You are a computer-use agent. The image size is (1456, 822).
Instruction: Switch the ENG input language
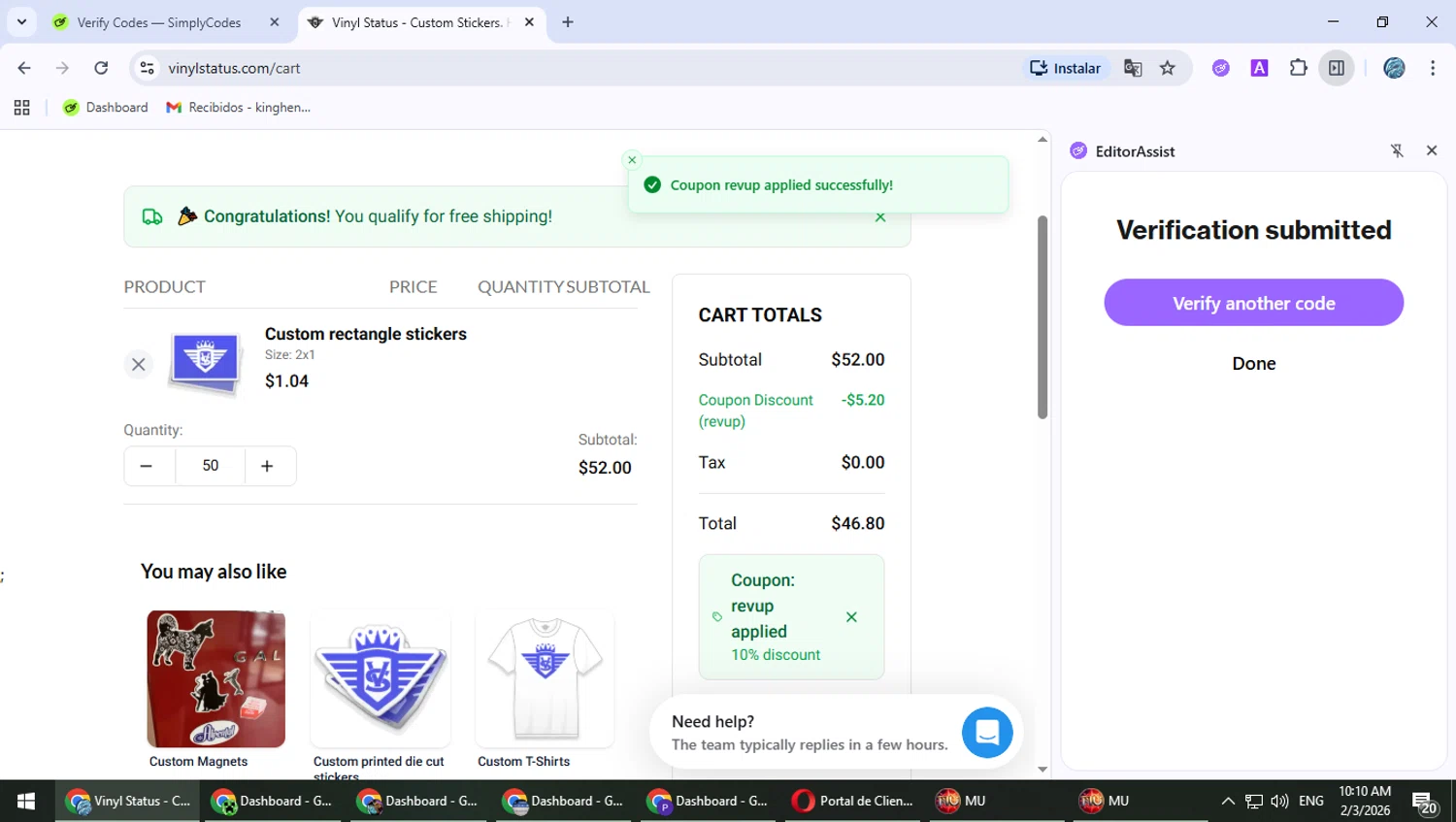click(1311, 801)
